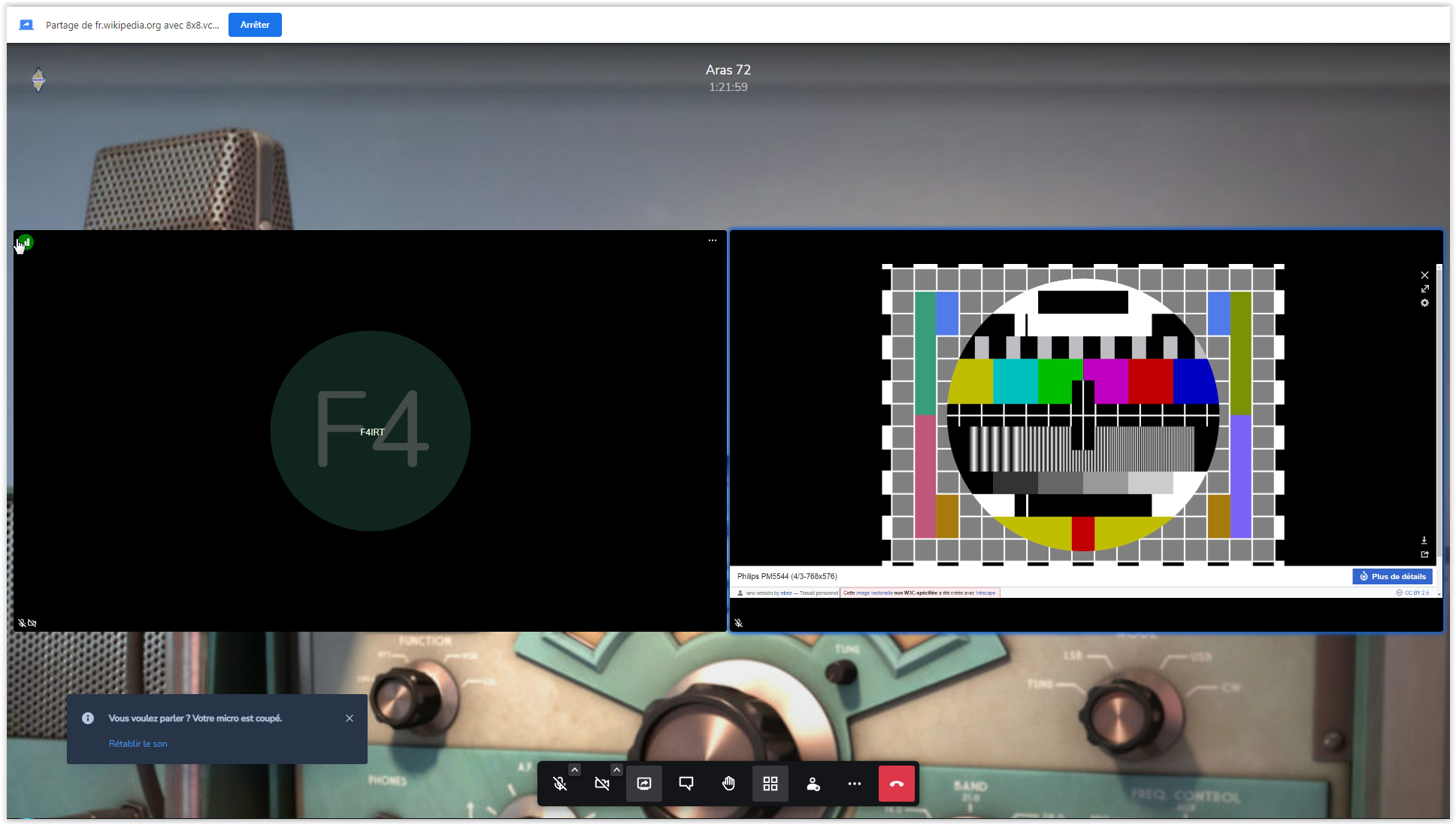Open video settings arrow above camera button

tap(616, 769)
